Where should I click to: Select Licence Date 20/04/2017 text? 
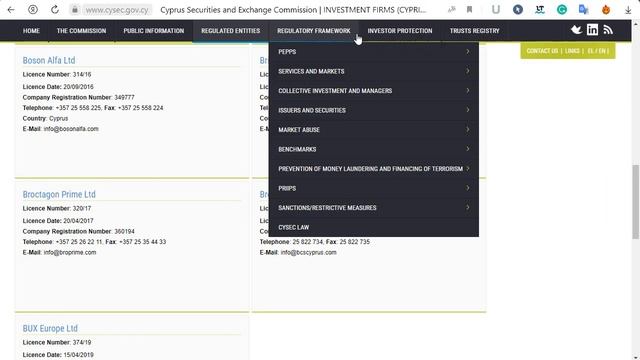click(x=58, y=220)
